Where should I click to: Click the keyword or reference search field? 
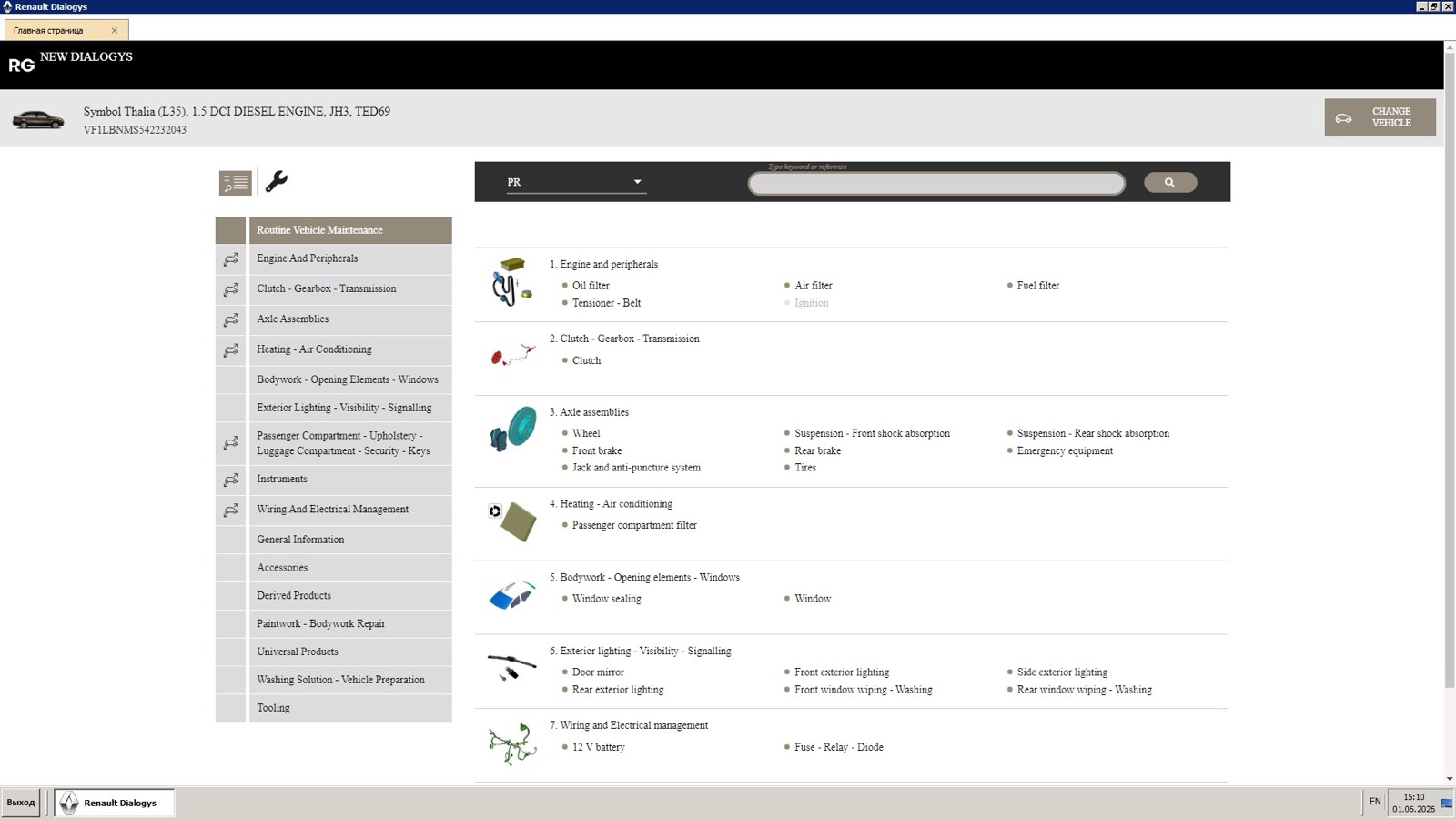(936, 184)
